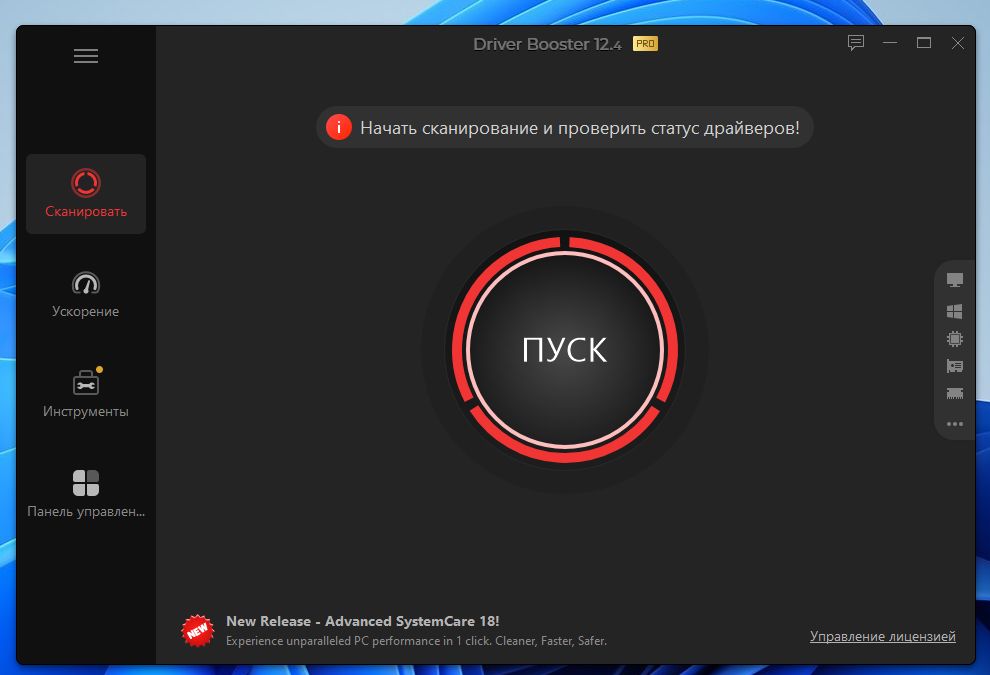Click the Driver Booster 12.4 title text
Image resolution: width=990 pixels, height=675 pixels.
coord(547,44)
